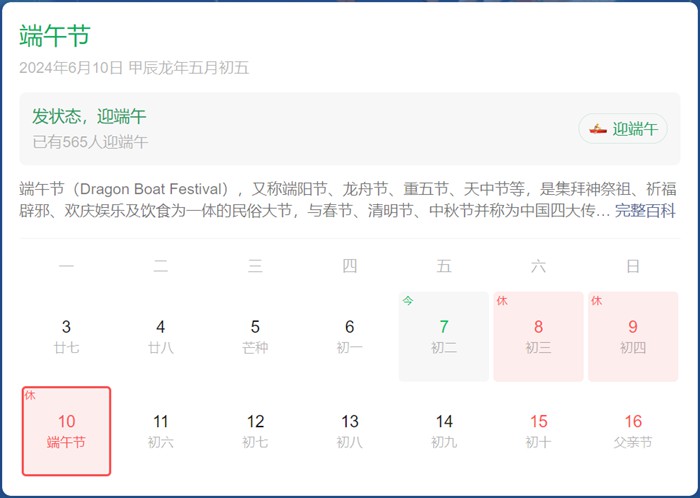Select June 12 初七 date
Screen dimensions: 700x498
point(255,431)
